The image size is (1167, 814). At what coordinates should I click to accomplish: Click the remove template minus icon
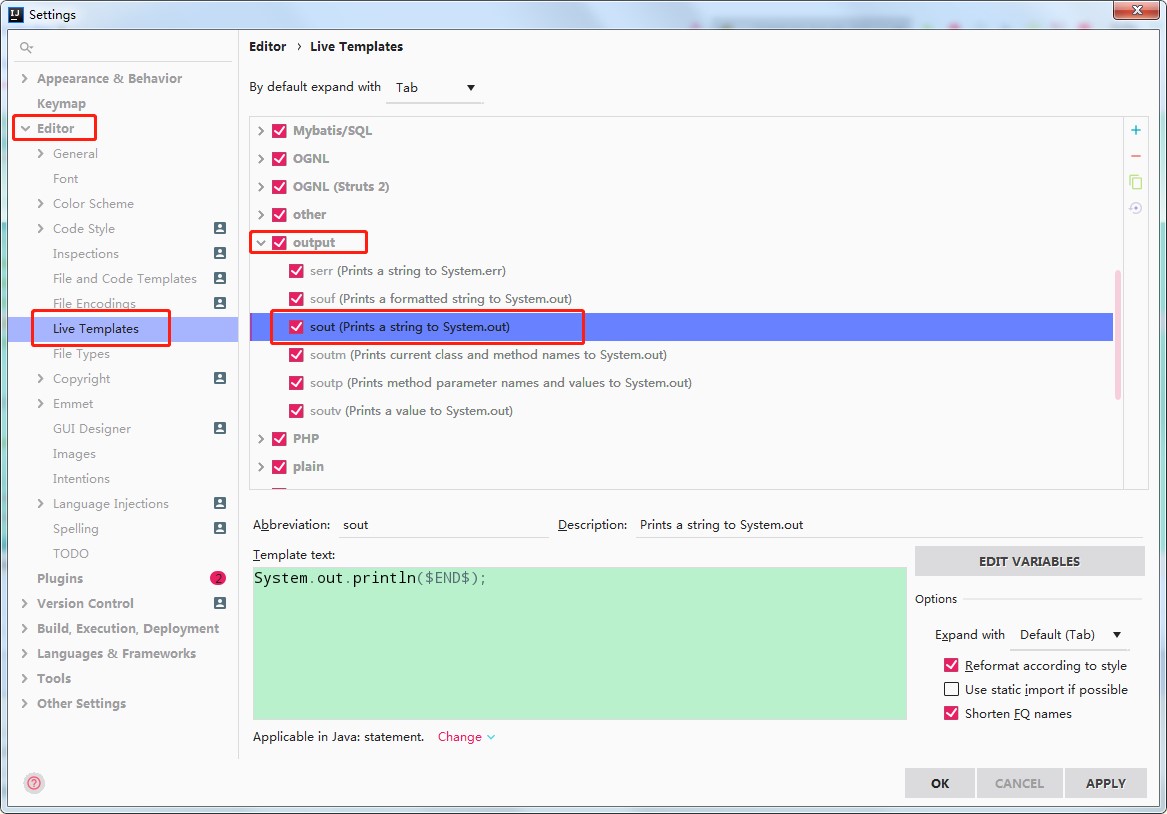[1136, 156]
